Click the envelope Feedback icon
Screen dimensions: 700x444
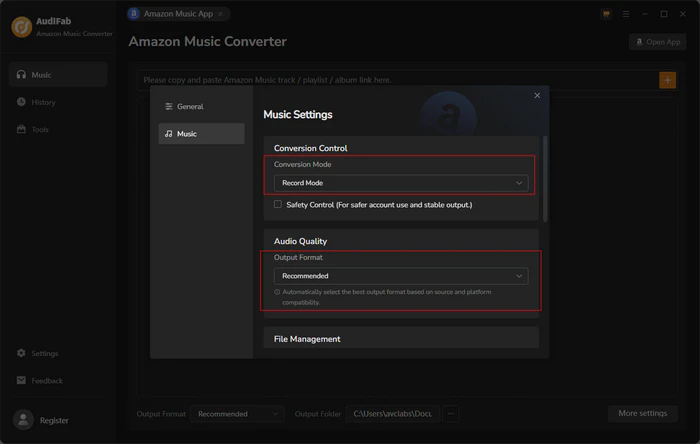(x=21, y=380)
